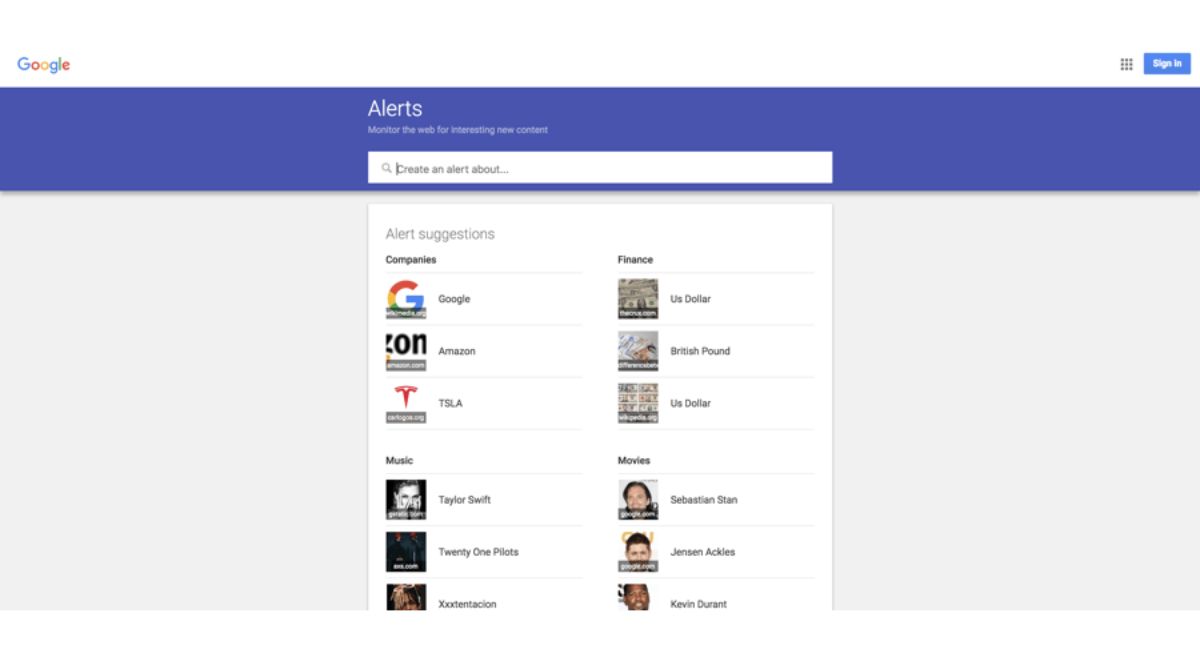Click the Alerts page title
Viewport: 1200px width, 650px height.
pos(395,108)
